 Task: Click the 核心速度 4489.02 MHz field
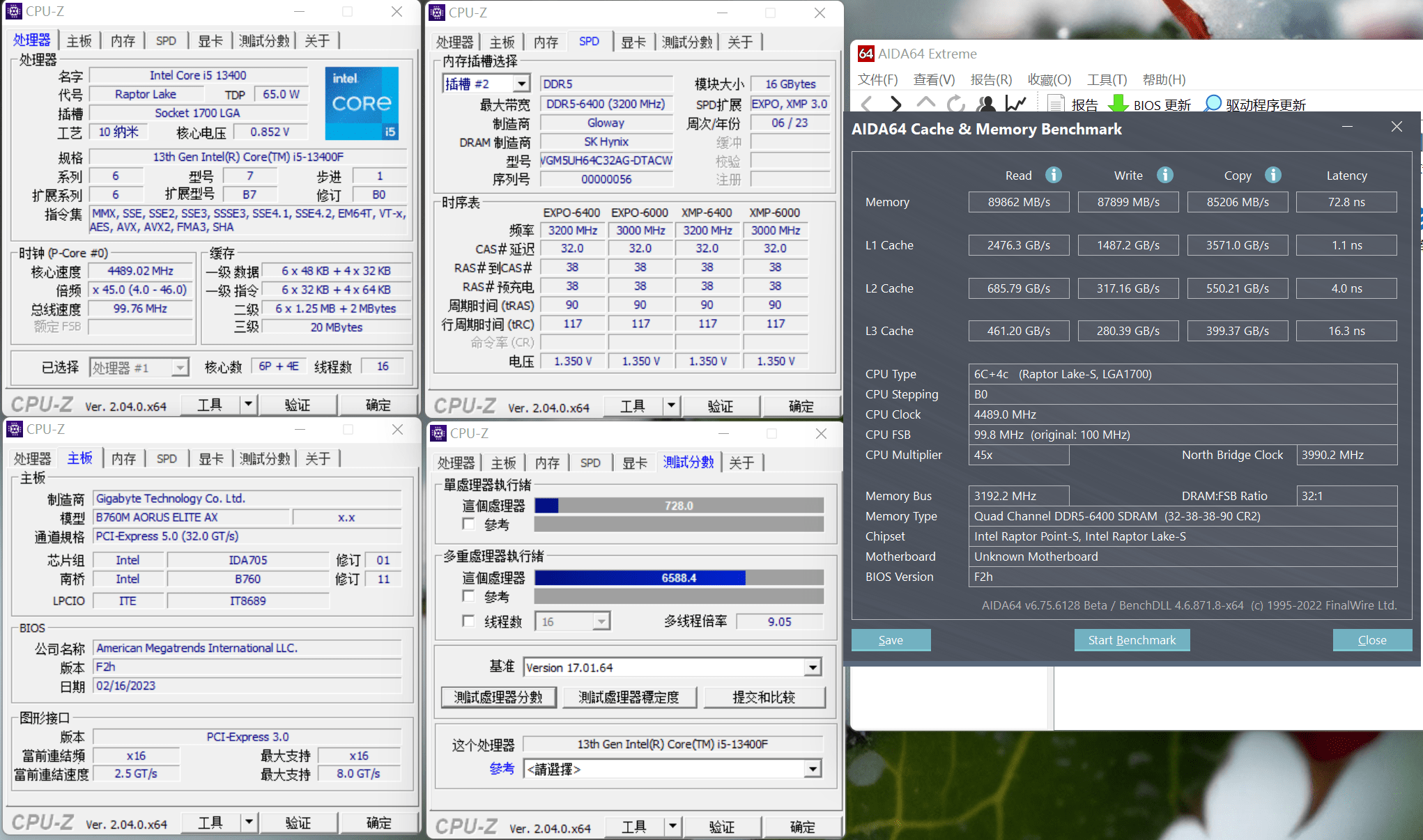tap(140, 271)
